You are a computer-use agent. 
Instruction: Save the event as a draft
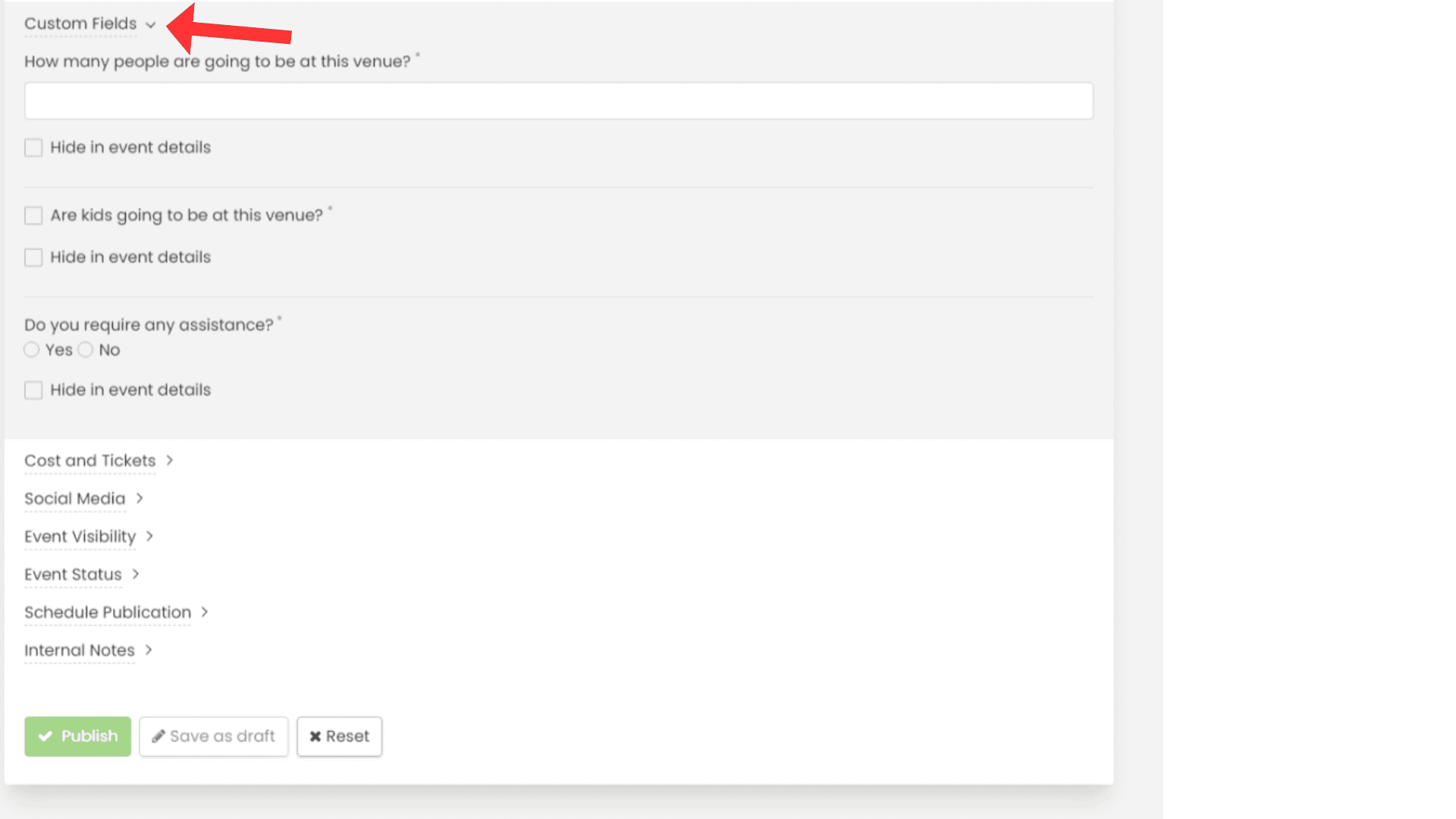tap(213, 736)
